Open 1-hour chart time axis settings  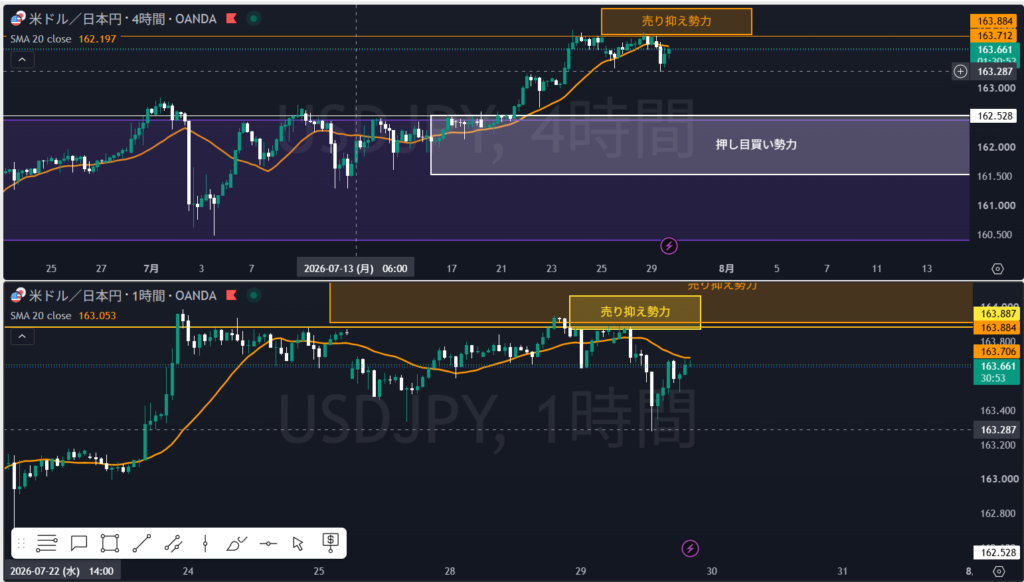(999, 571)
